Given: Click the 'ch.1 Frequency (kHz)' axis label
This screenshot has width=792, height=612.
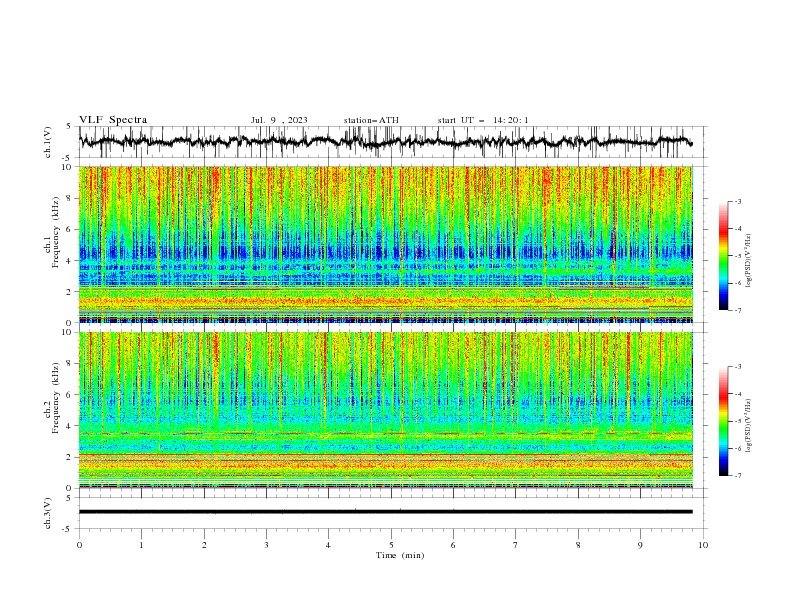Looking at the screenshot, I should pyautogui.click(x=51, y=230).
